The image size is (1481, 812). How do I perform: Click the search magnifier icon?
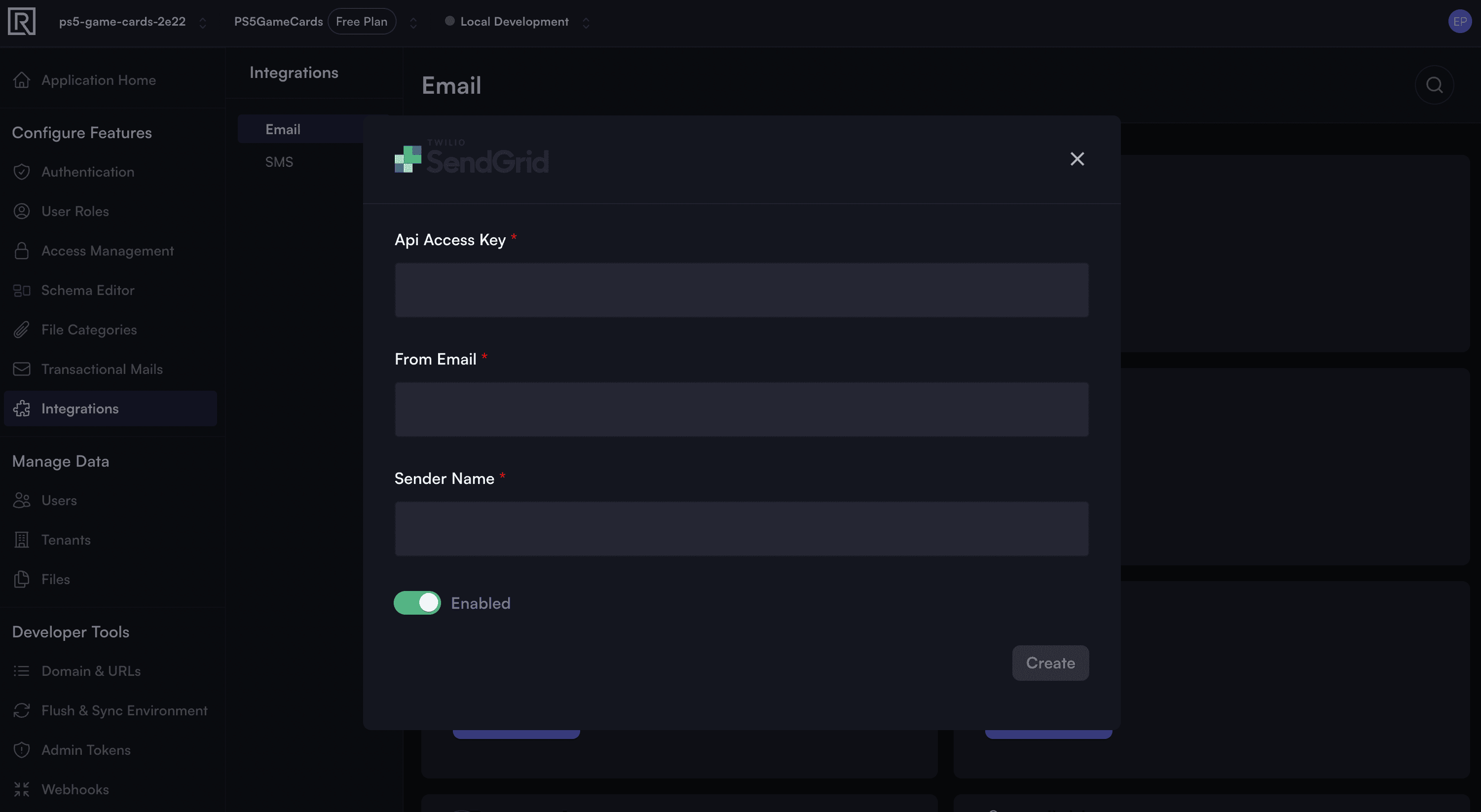pos(1434,85)
